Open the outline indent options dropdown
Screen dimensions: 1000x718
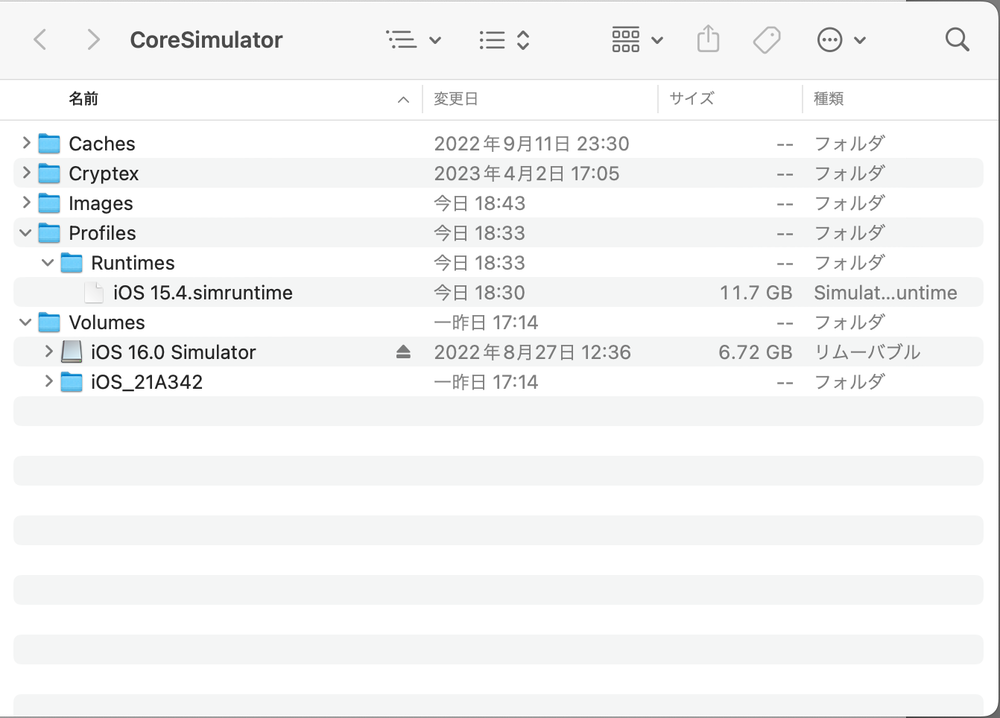click(x=413, y=40)
